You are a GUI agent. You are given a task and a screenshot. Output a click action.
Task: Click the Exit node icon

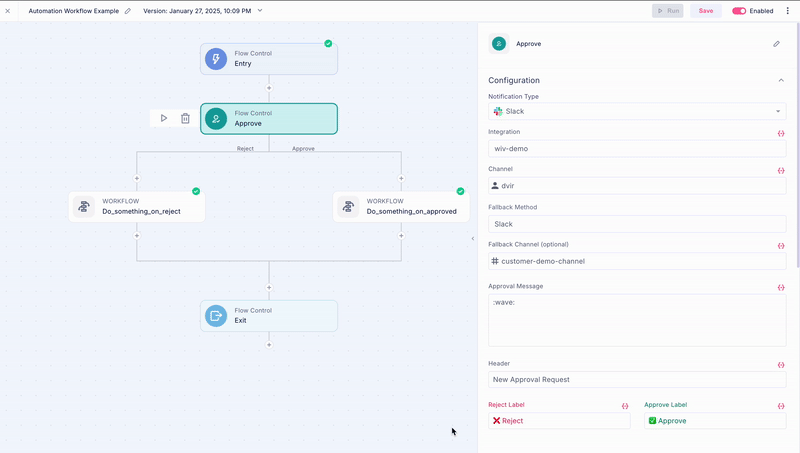coord(216,316)
